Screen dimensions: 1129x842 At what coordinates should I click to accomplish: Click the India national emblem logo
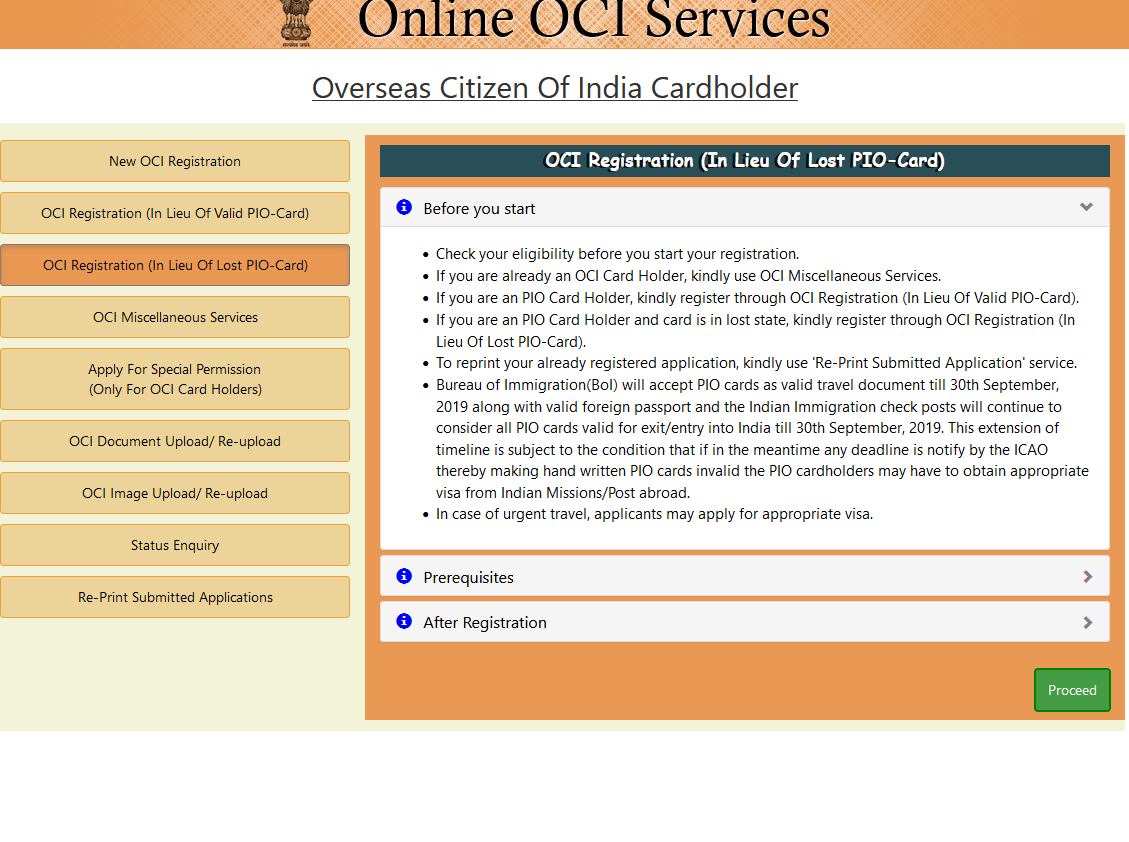pyautogui.click(x=296, y=23)
